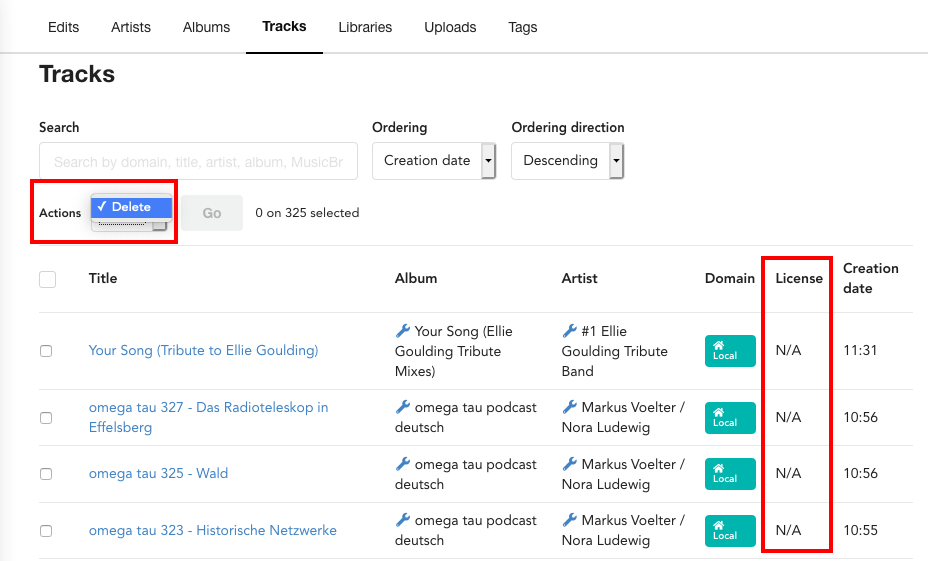928x561 pixels.
Task: Switch to the Albums tab
Action: click(206, 27)
